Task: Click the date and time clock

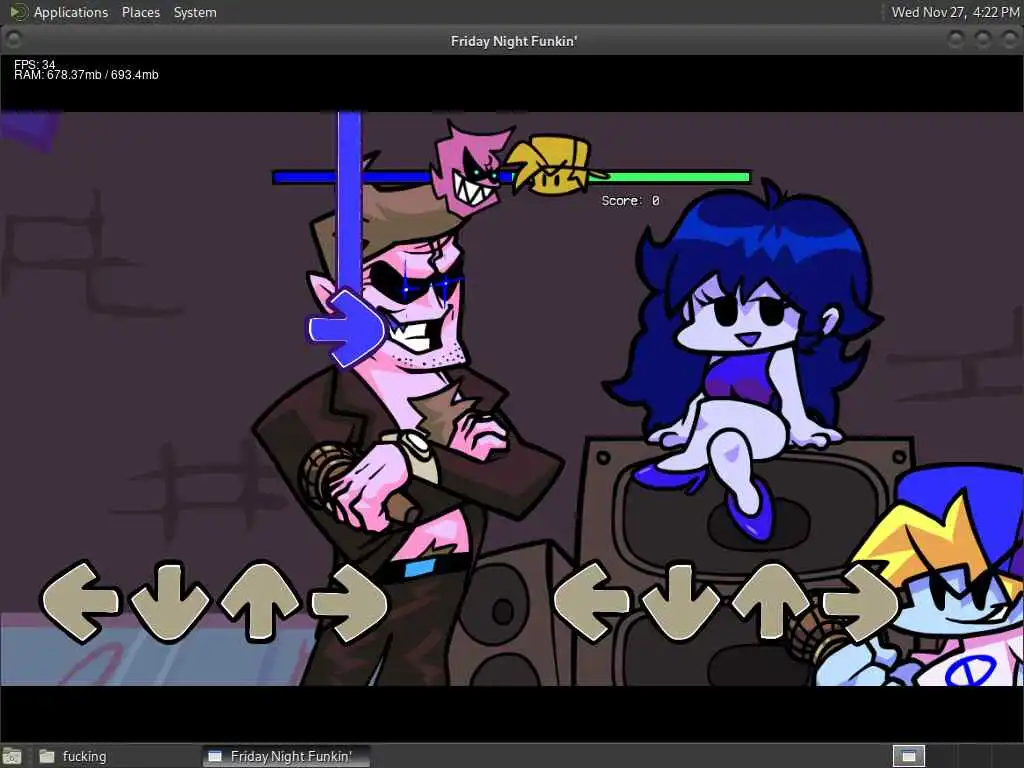Action: click(x=955, y=12)
